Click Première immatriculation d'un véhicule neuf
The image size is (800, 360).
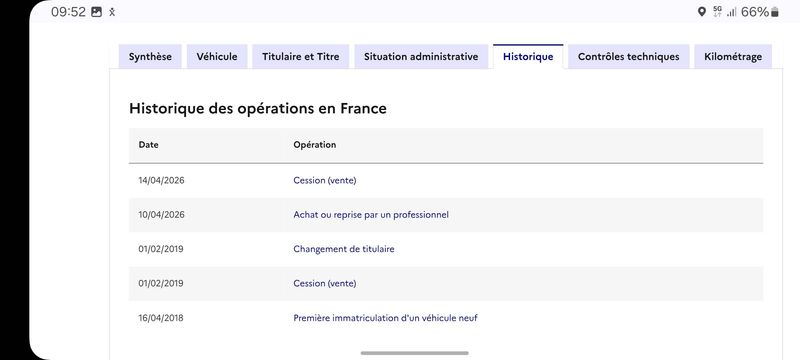[385, 318]
